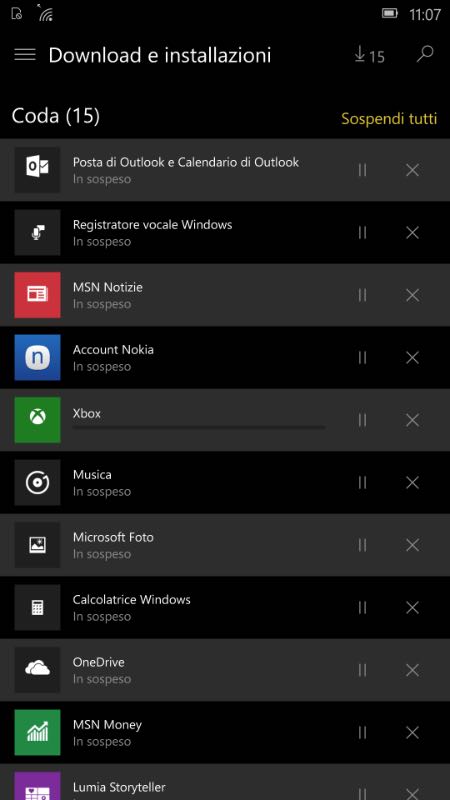The image size is (450, 800).
Task: Pause the Microsoft Foto download
Action: click(x=362, y=545)
